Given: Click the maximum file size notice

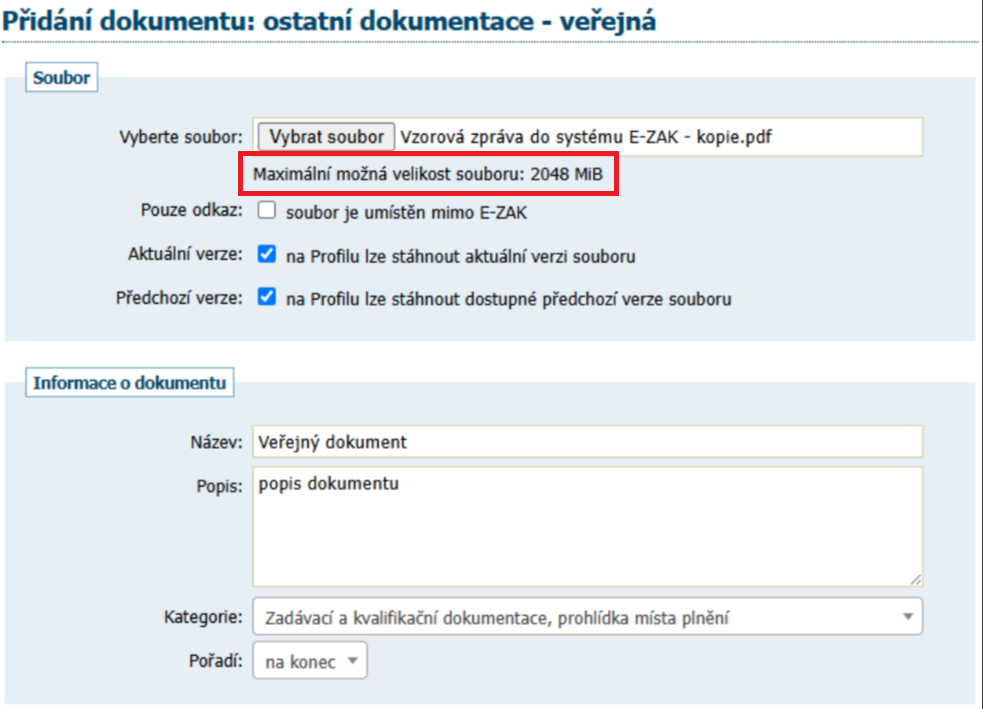Looking at the screenshot, I should pyautogui.click(x=427, y=174).
